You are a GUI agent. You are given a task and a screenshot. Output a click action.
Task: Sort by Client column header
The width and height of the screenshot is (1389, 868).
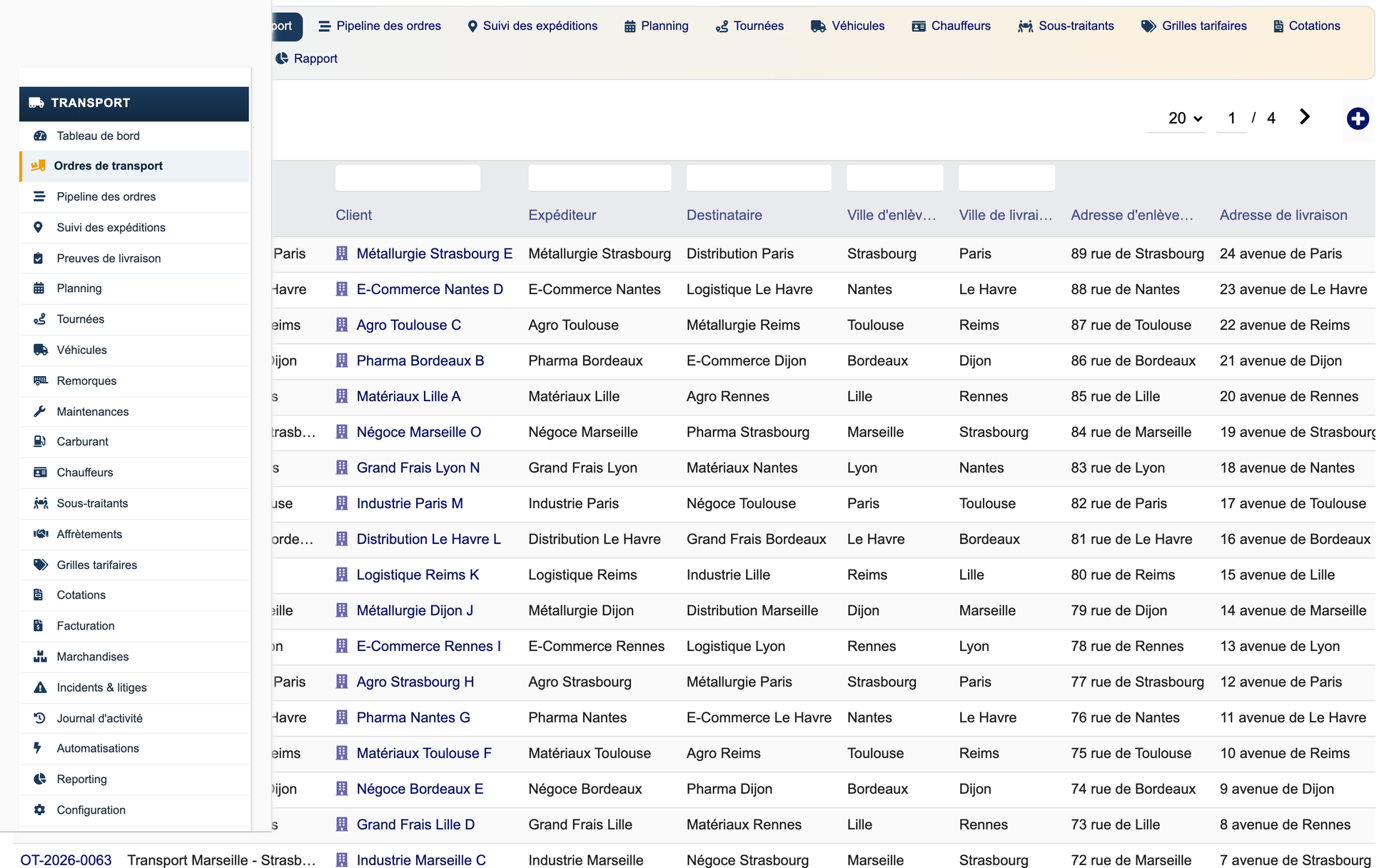click(x=353, y=215)
